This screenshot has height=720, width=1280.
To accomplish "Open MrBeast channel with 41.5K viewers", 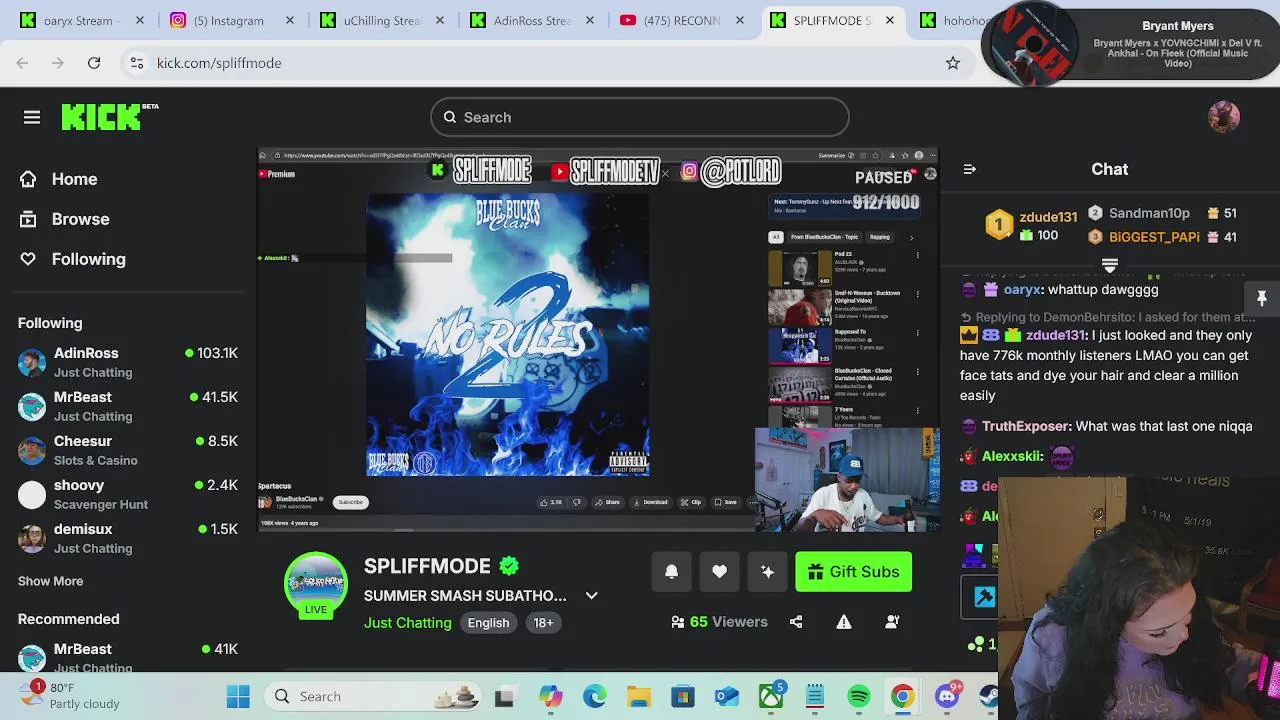I will [128, 406].
